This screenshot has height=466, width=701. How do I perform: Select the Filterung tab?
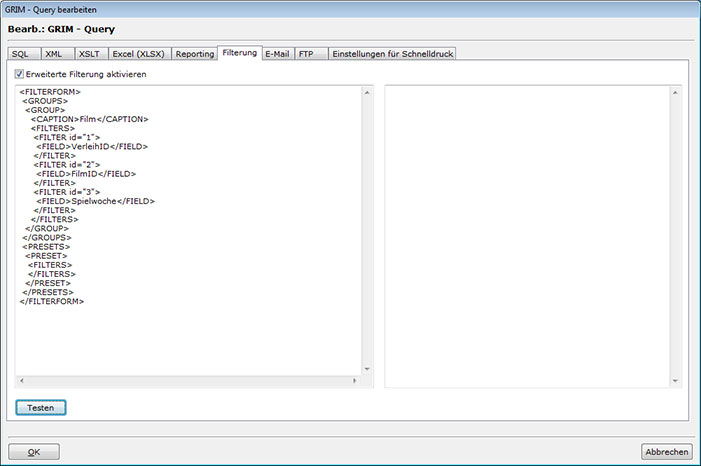(x=239, y=52)
